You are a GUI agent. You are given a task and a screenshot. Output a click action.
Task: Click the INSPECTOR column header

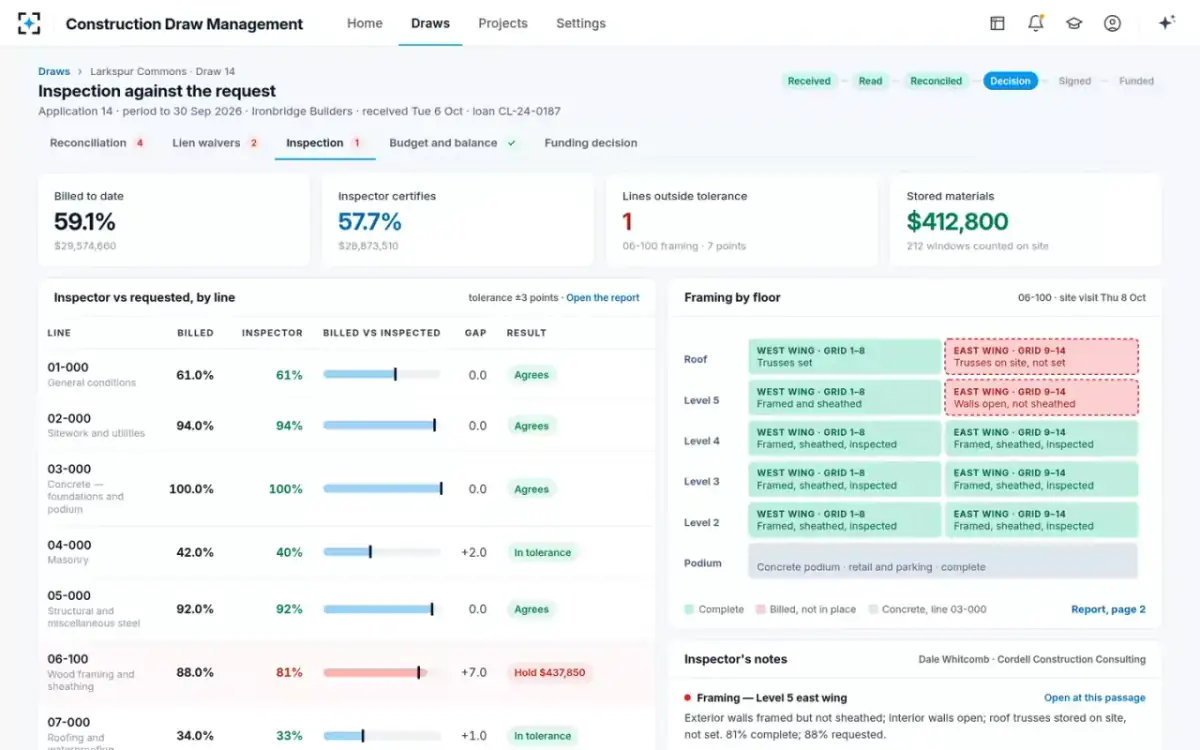[x=272, y=333]
